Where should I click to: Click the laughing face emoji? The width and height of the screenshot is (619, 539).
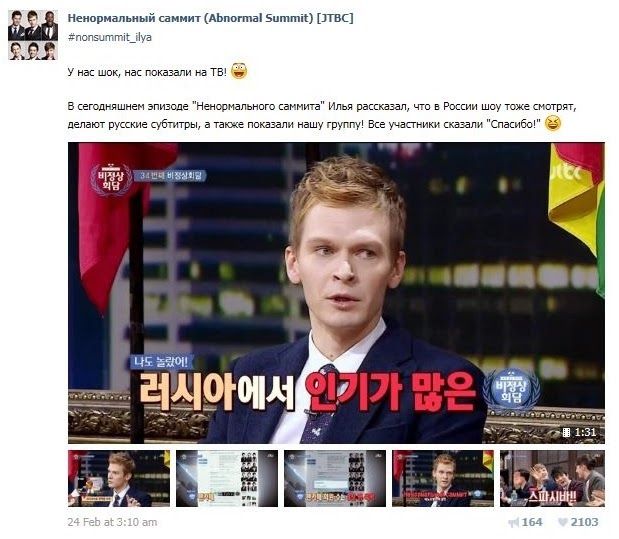pyautogui.click(x=553, y=124)
